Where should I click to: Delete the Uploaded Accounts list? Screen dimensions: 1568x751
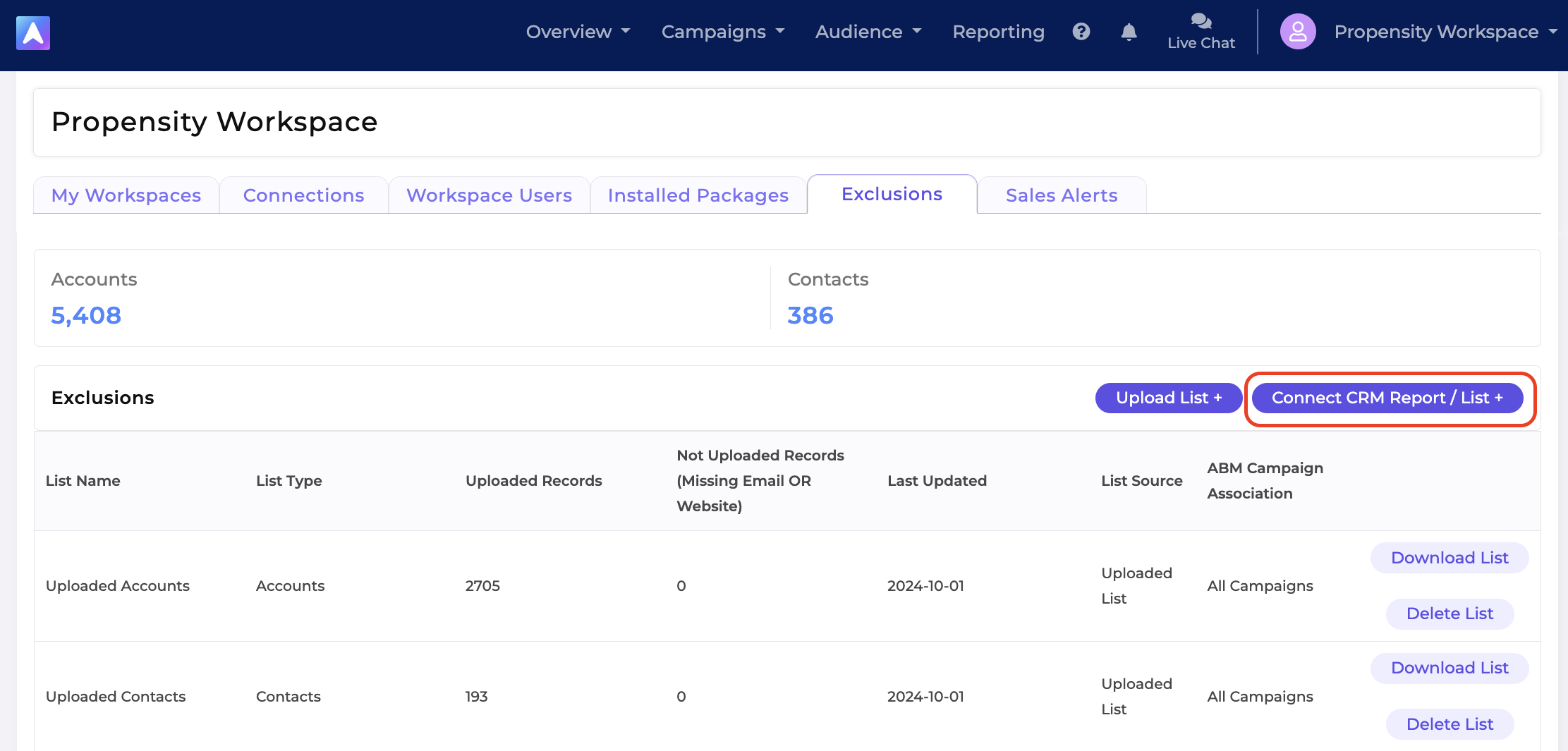tap(1450, 613)
